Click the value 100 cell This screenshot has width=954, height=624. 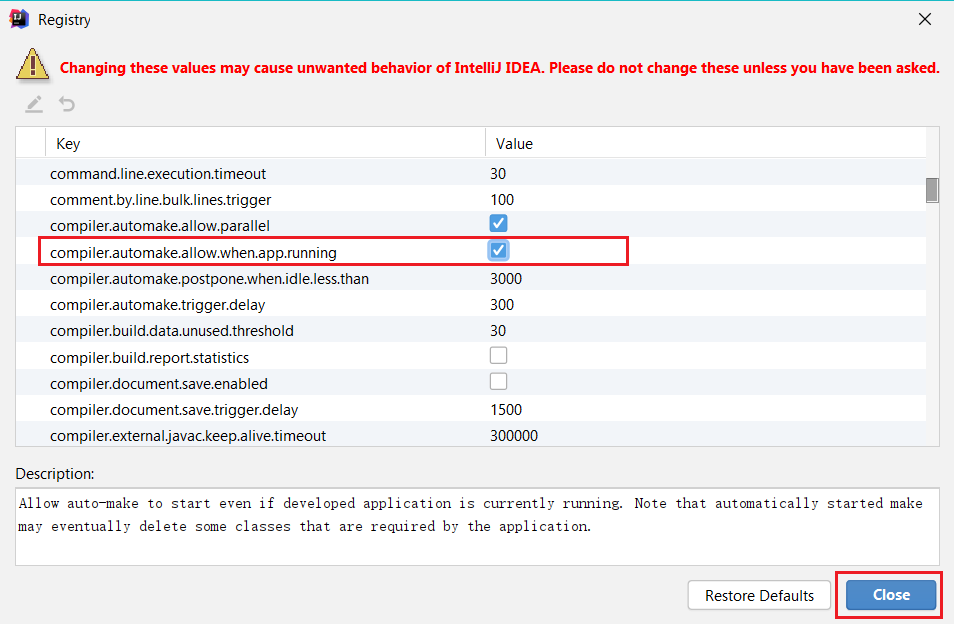(502, 200)
